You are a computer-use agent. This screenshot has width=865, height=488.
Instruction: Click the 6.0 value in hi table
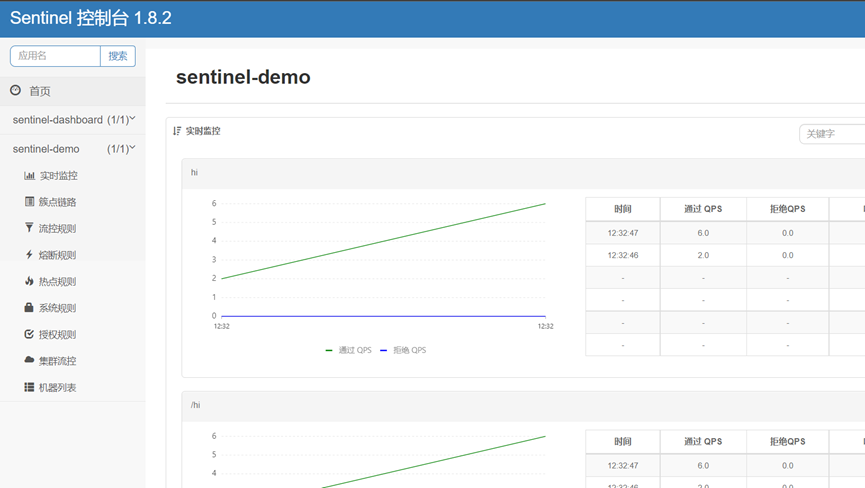click(x=703, y=233)
